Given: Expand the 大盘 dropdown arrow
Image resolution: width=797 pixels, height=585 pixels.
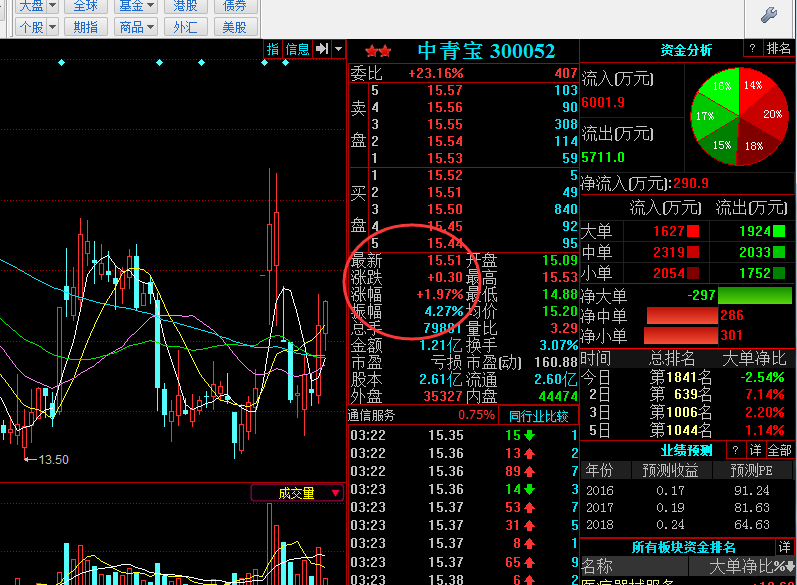Looking at the screenshot, I should click(x=52, y=5).
